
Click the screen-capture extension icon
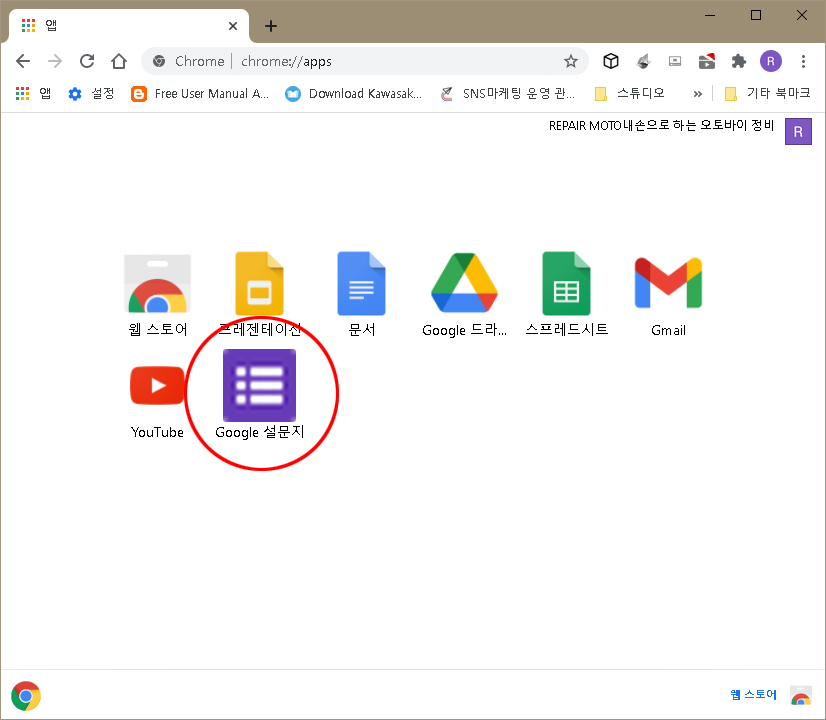[675, 61]
